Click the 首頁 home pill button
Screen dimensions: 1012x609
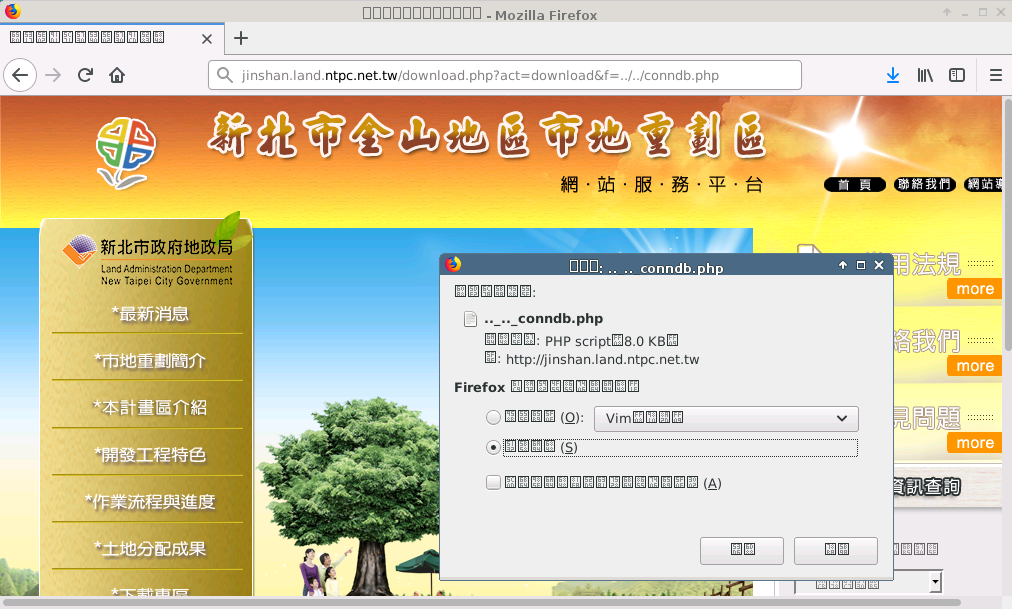click(x=855, y=185)
